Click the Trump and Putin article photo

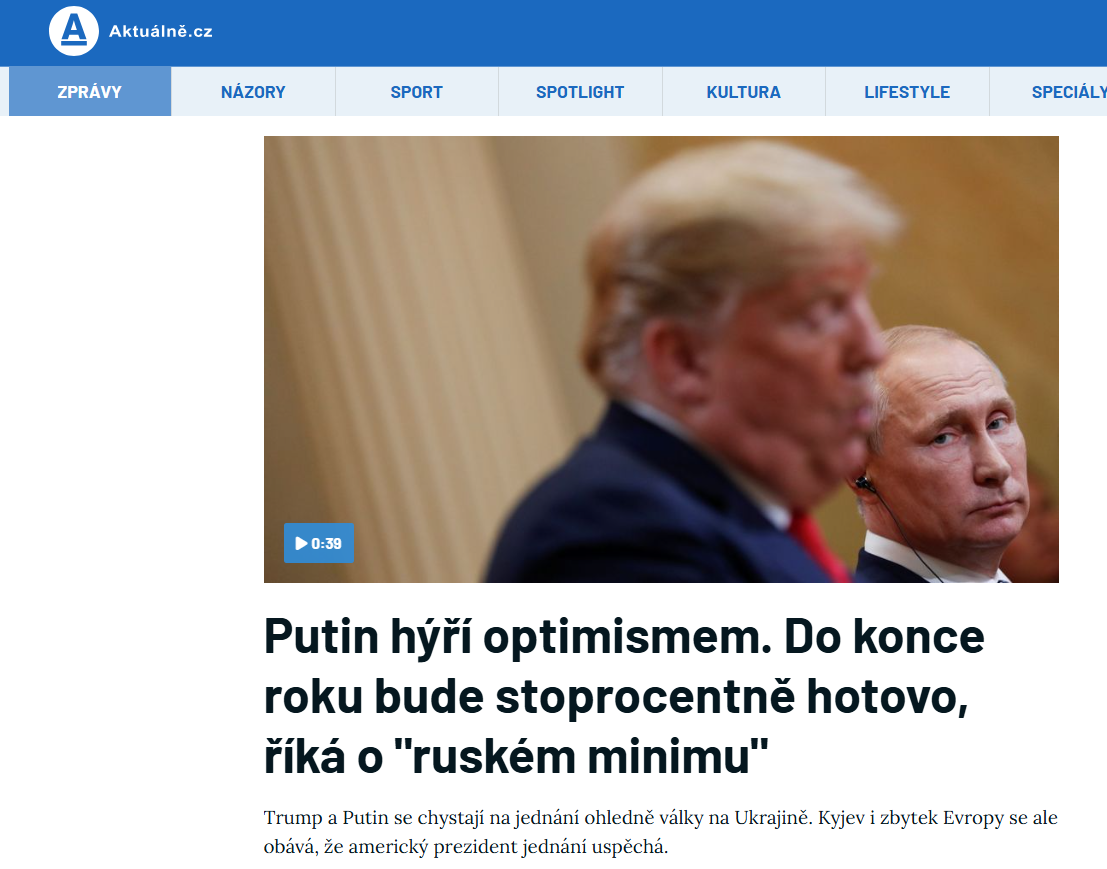tap(662, 359)
